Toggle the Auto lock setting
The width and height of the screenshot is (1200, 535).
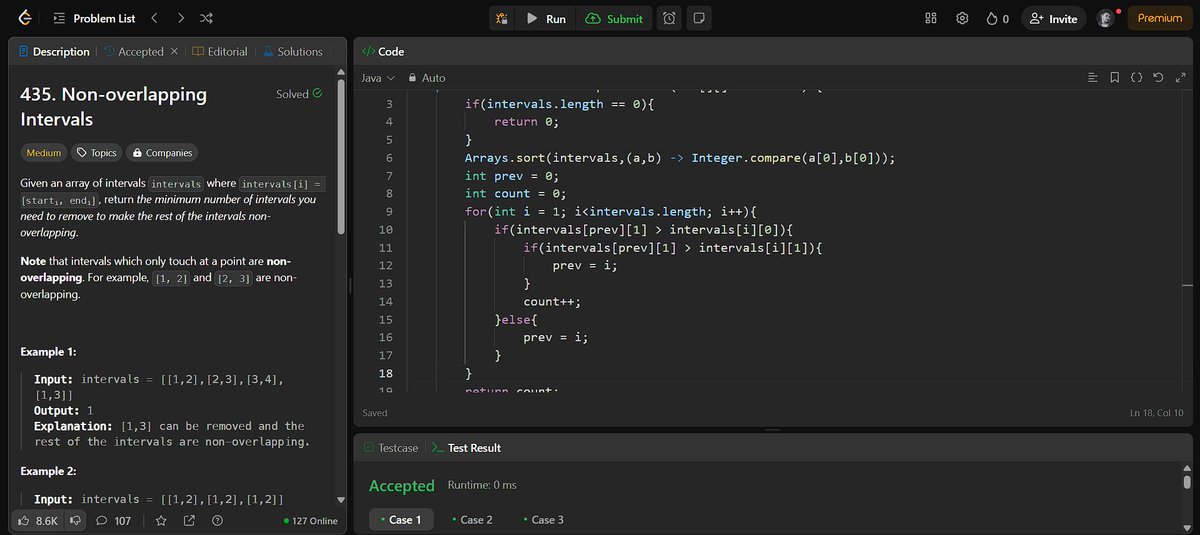click(x=425, y=78)
